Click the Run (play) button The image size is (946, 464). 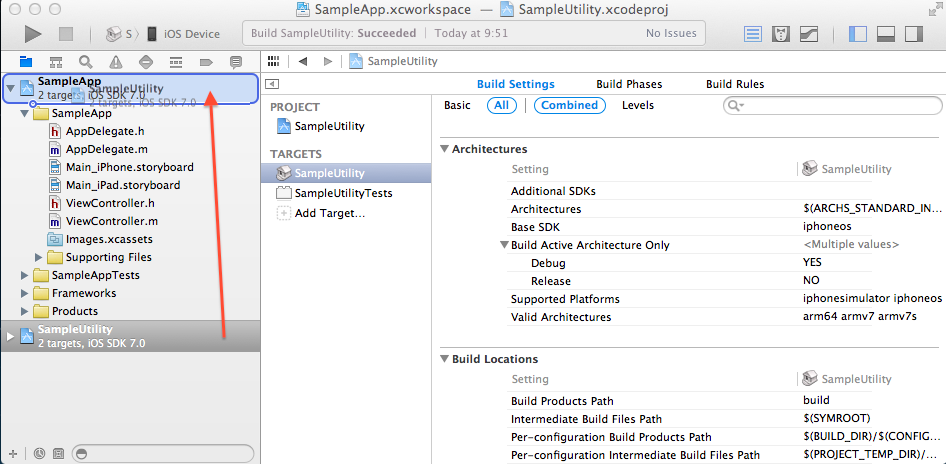pyautogui.click(x=33, y=33)
